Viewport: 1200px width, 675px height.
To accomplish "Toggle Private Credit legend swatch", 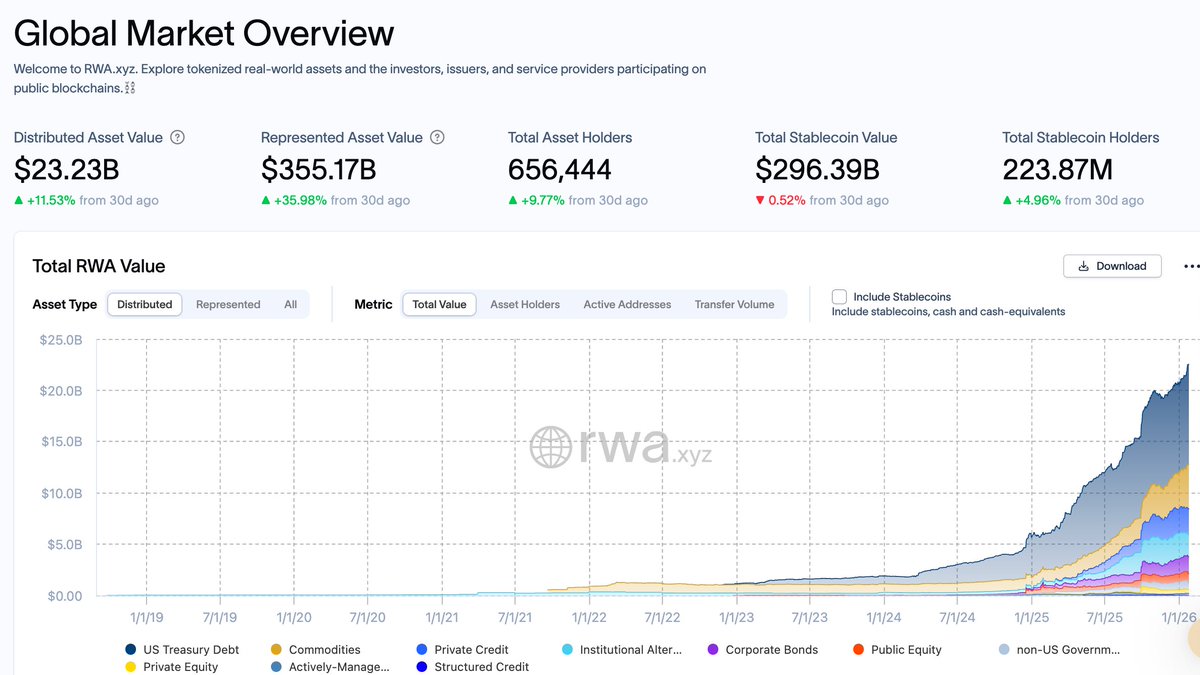I will 423,650.
